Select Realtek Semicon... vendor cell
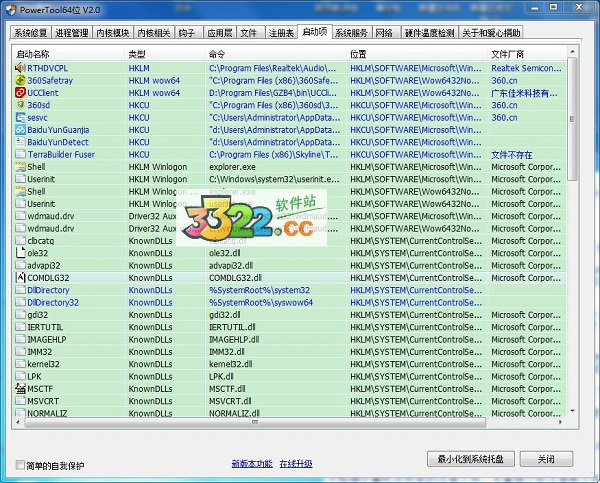 click(527, 68)
